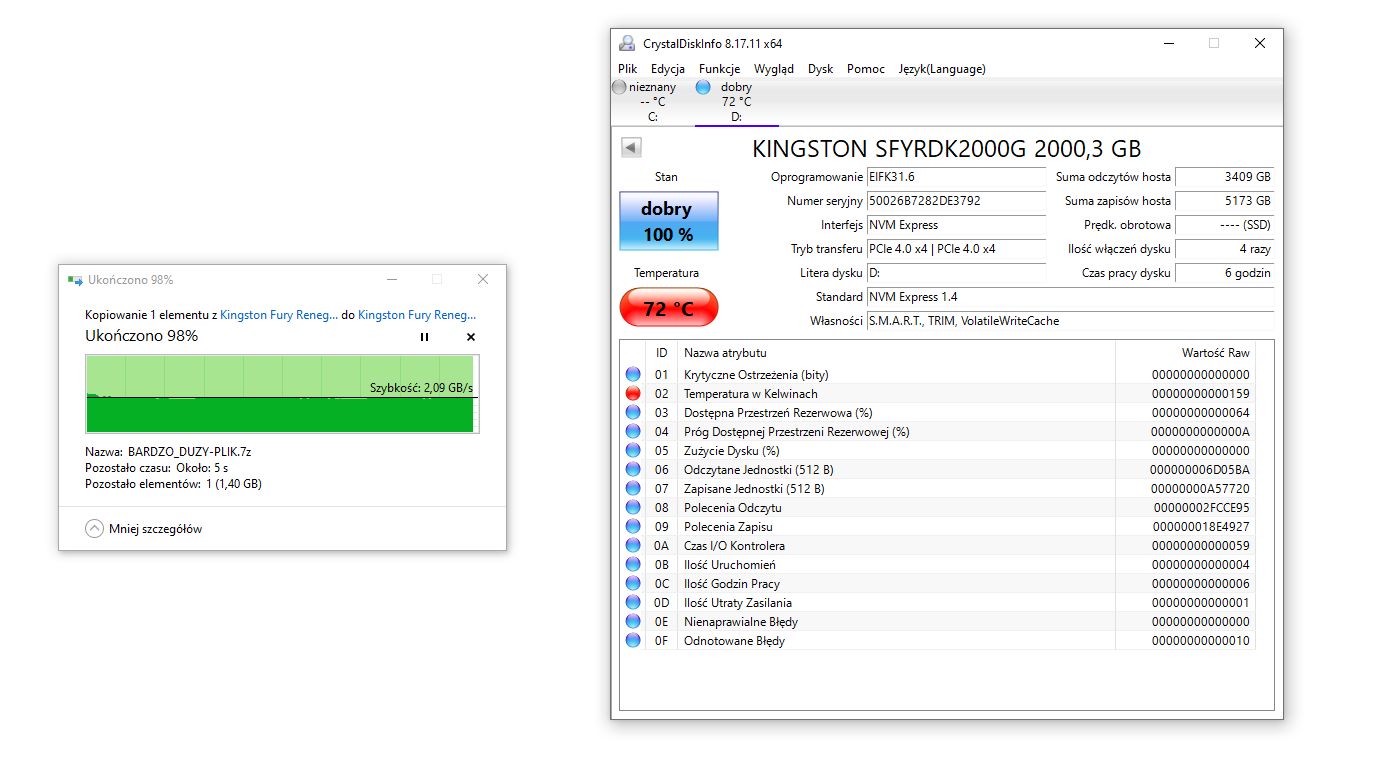The image size is (1380, 770).
Task: Pause the file copy operation
Action: [424, 337]
